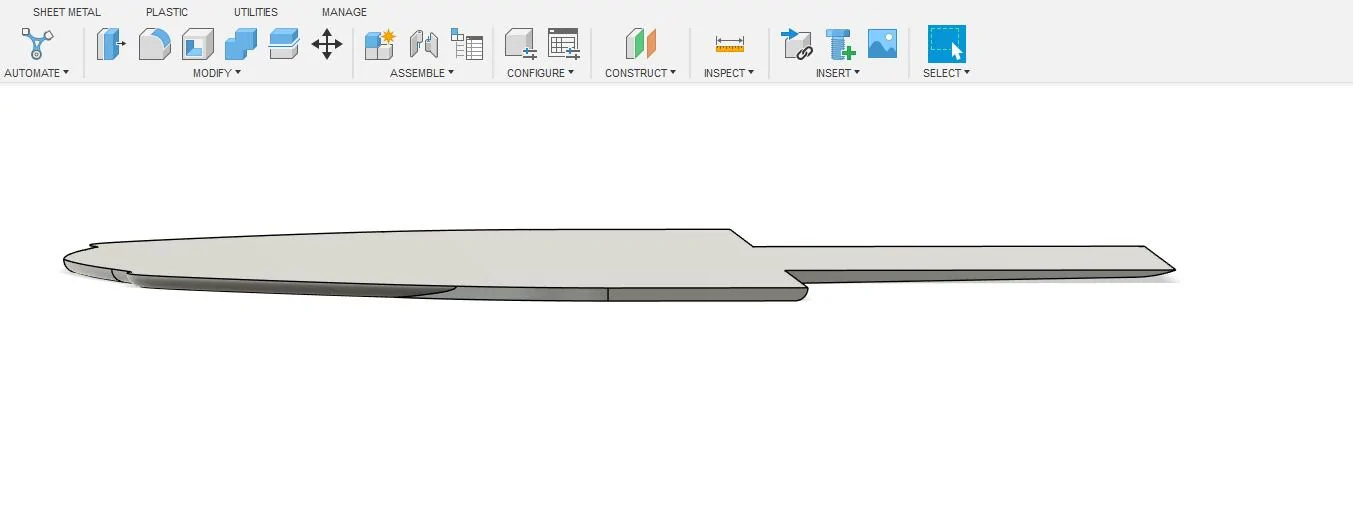Click the Insert Canvas image icon
The height and width of the screenshot is (516, 1353).
(882, 44)
